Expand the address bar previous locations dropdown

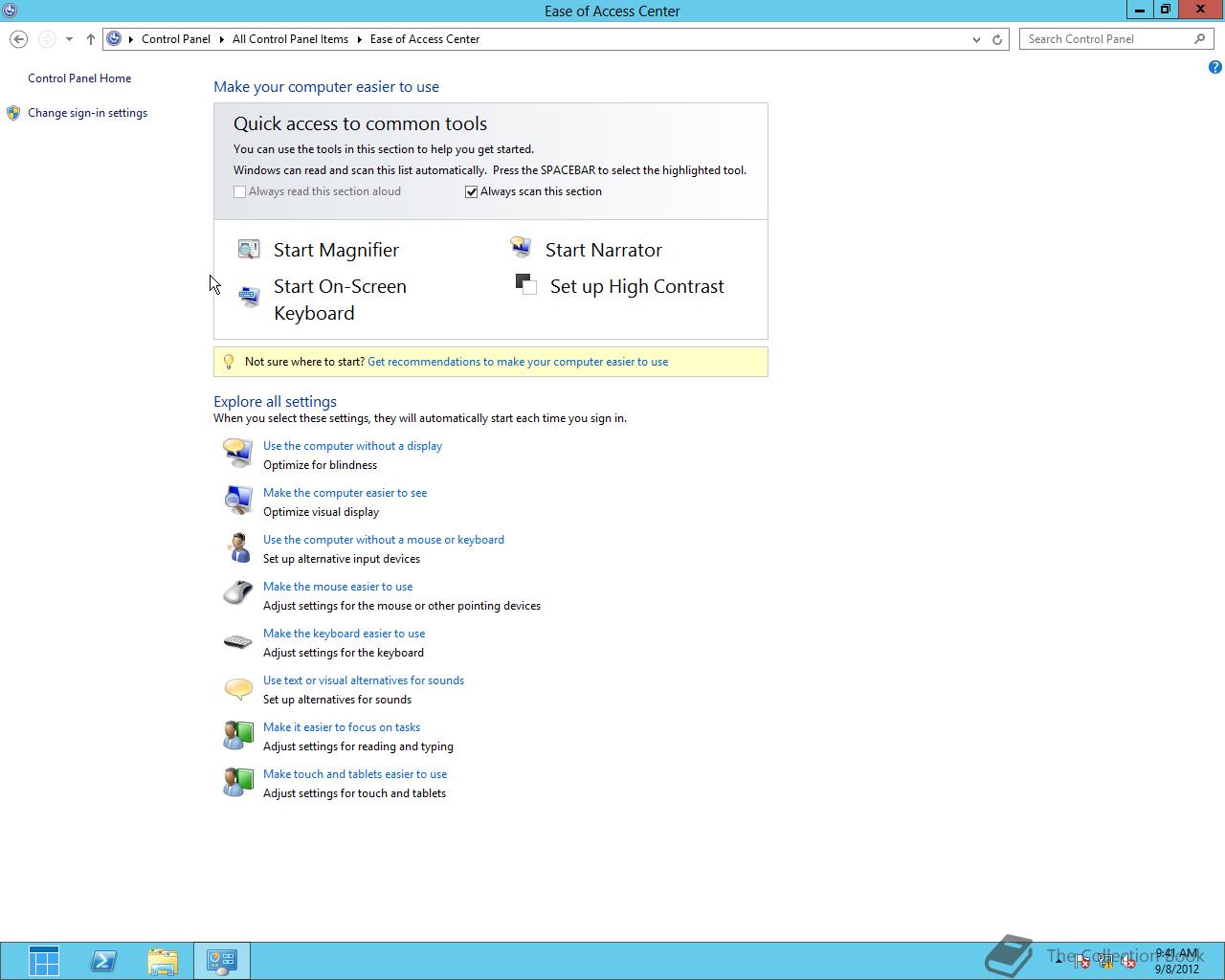pyautogui.click(x=976, y=39)
